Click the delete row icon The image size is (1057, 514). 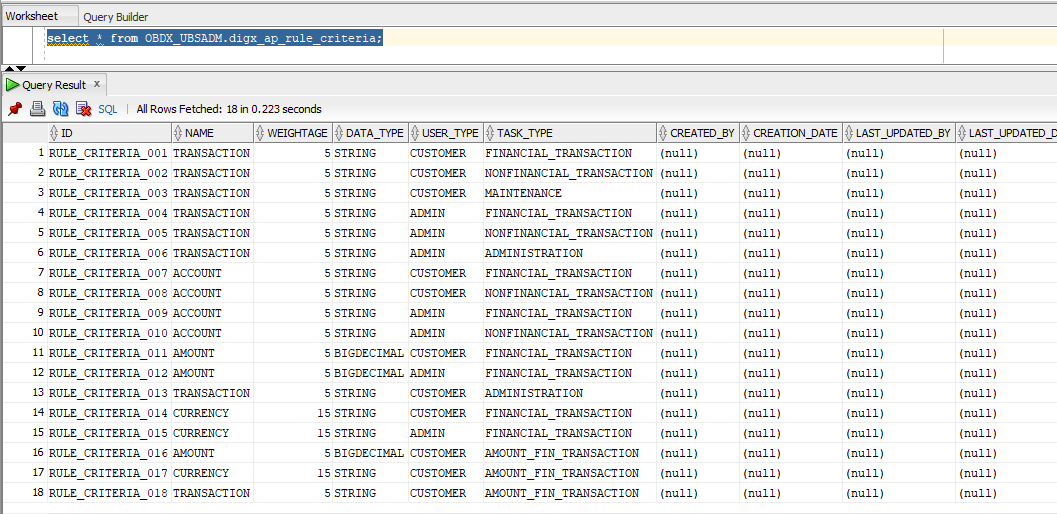click(x=84, y=109)
